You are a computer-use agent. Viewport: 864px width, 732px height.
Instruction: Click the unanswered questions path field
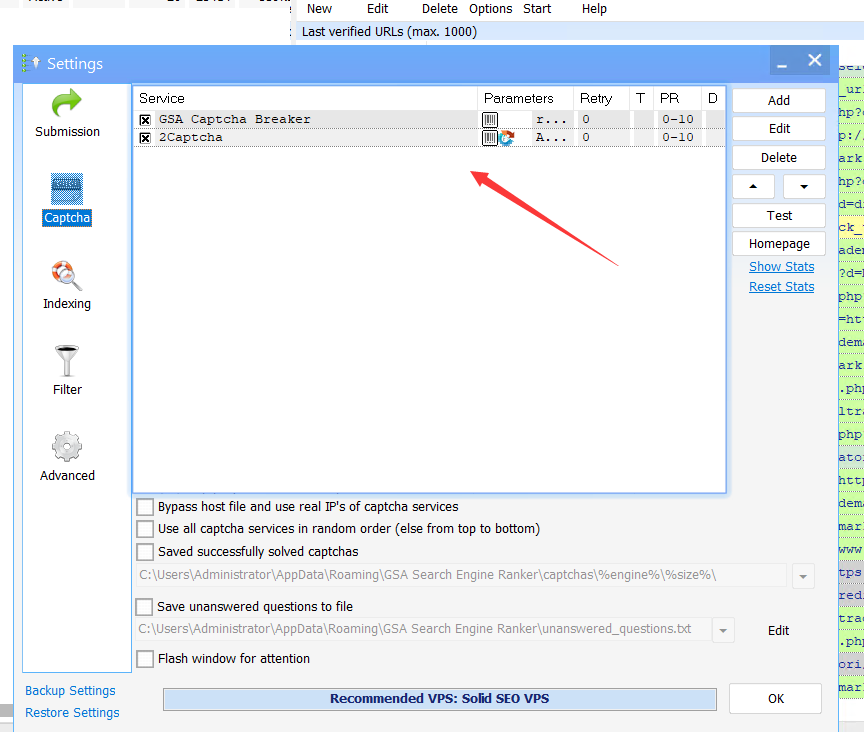click(420, 630)
